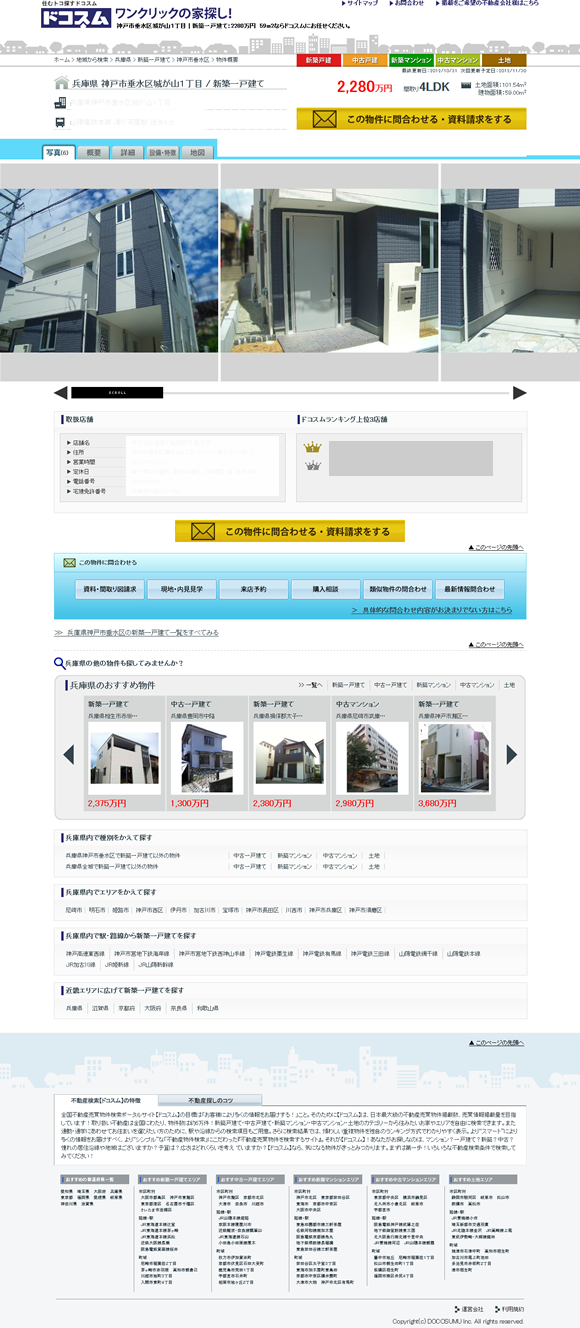Select the 土地 category tab
The image size is (580, 1328).
[x=505, y=61]
